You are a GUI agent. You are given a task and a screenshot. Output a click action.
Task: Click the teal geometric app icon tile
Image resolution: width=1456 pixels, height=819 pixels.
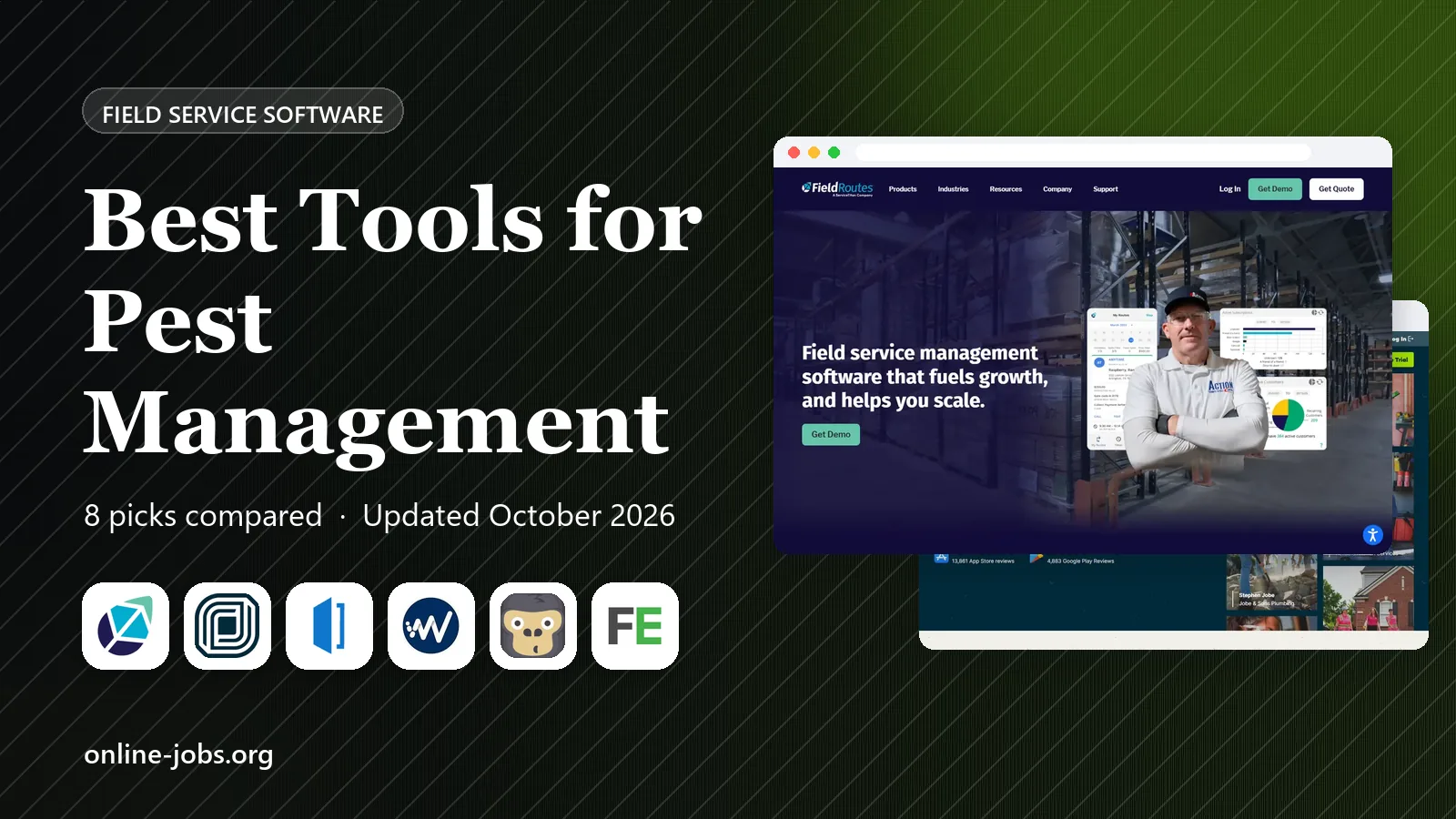coord(126,626)
